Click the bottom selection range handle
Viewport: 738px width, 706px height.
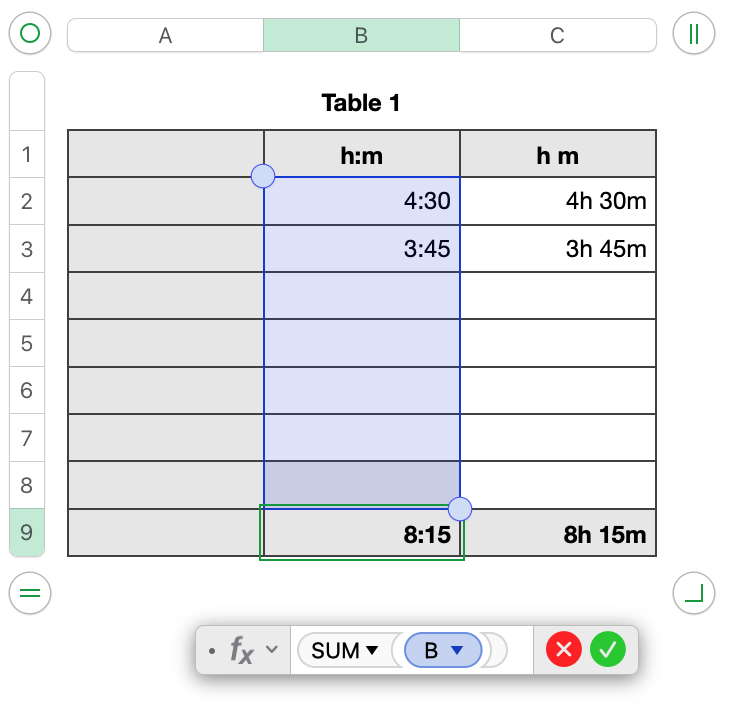click(459, 509)
